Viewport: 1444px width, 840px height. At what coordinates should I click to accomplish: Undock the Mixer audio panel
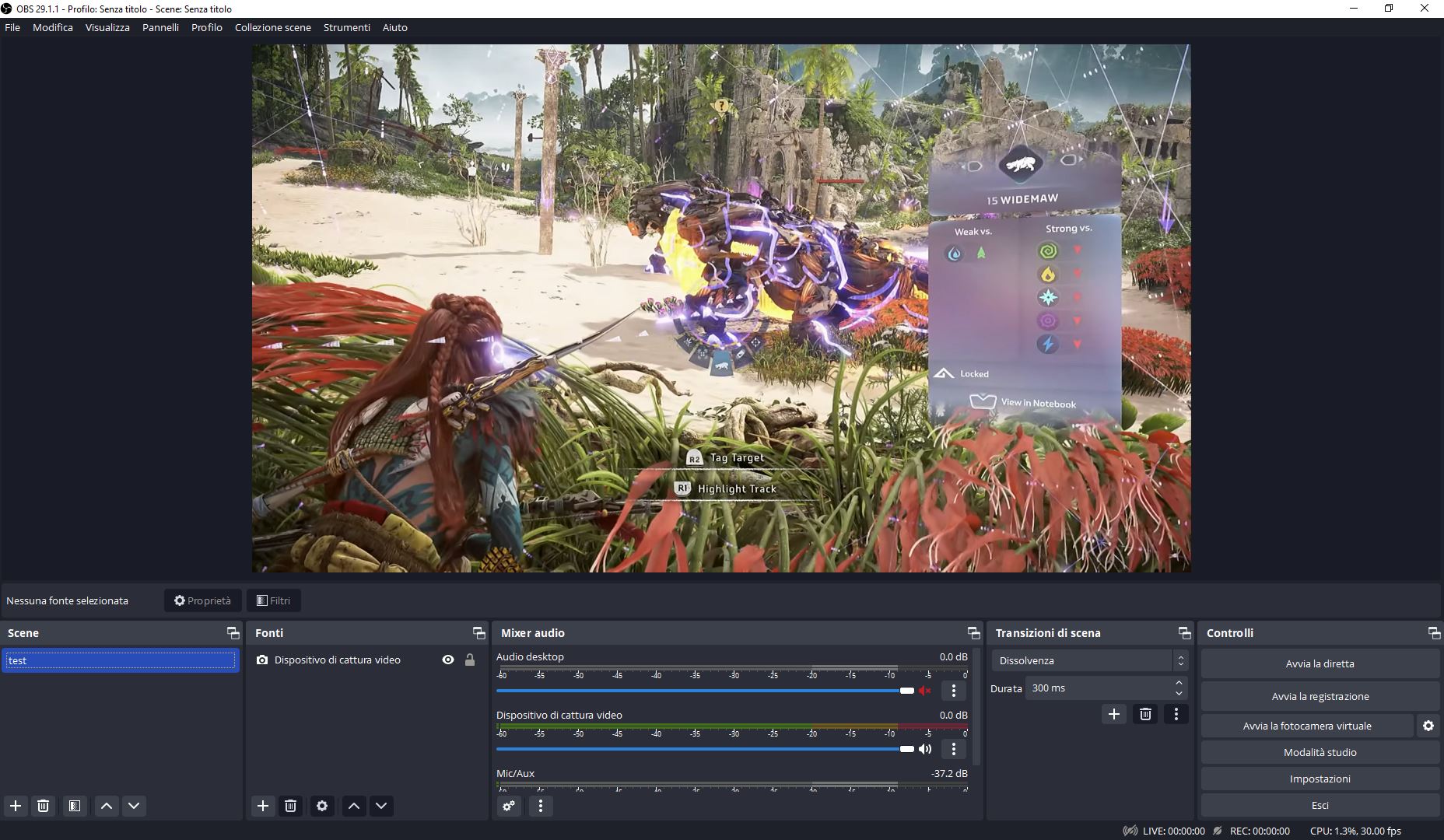tap(973, 633)
